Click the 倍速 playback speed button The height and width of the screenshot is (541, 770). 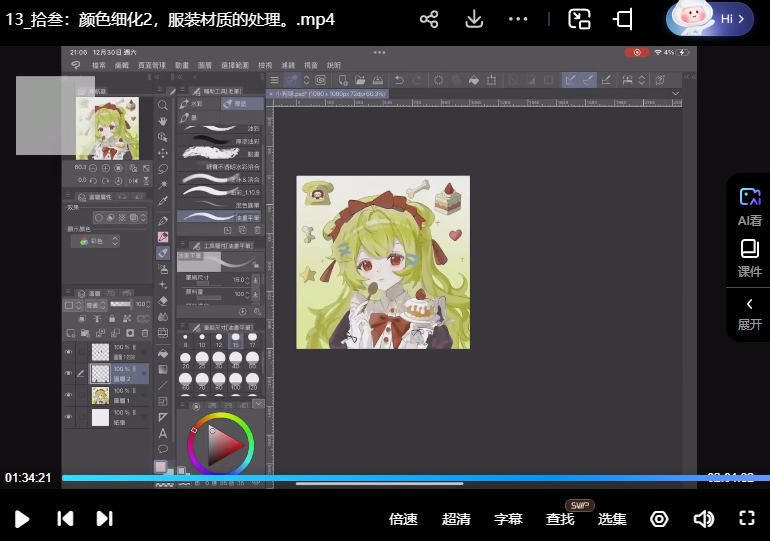403,519
